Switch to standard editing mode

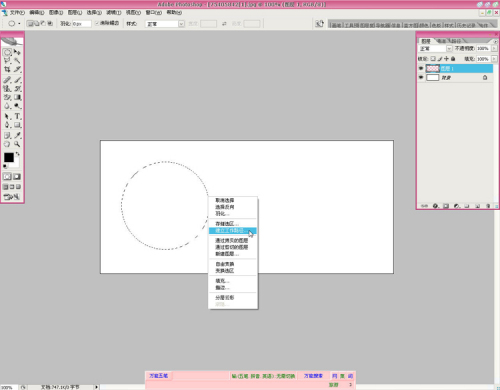(x=7, y=177)
